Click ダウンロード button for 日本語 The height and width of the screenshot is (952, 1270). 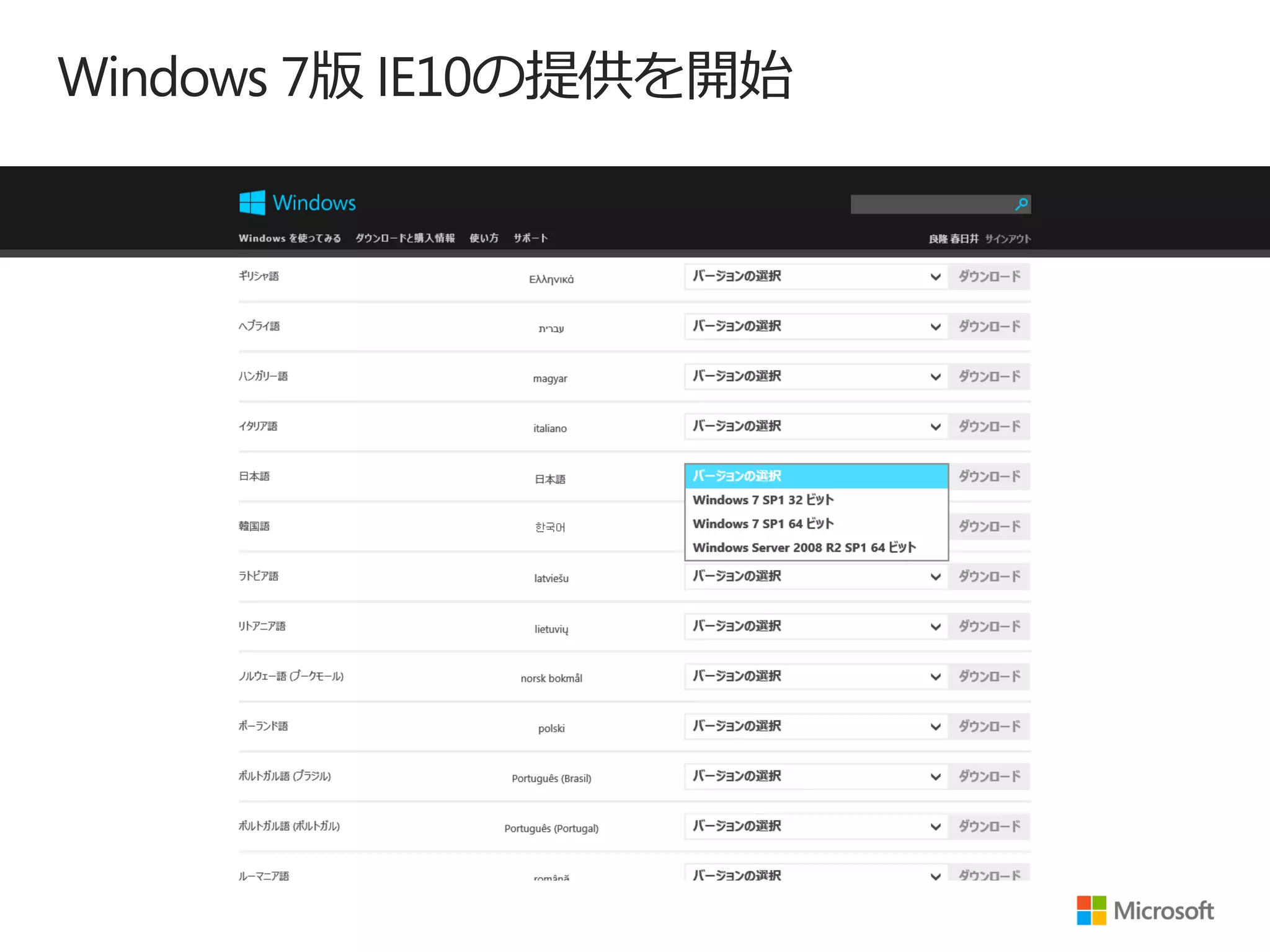pos(990,477)
